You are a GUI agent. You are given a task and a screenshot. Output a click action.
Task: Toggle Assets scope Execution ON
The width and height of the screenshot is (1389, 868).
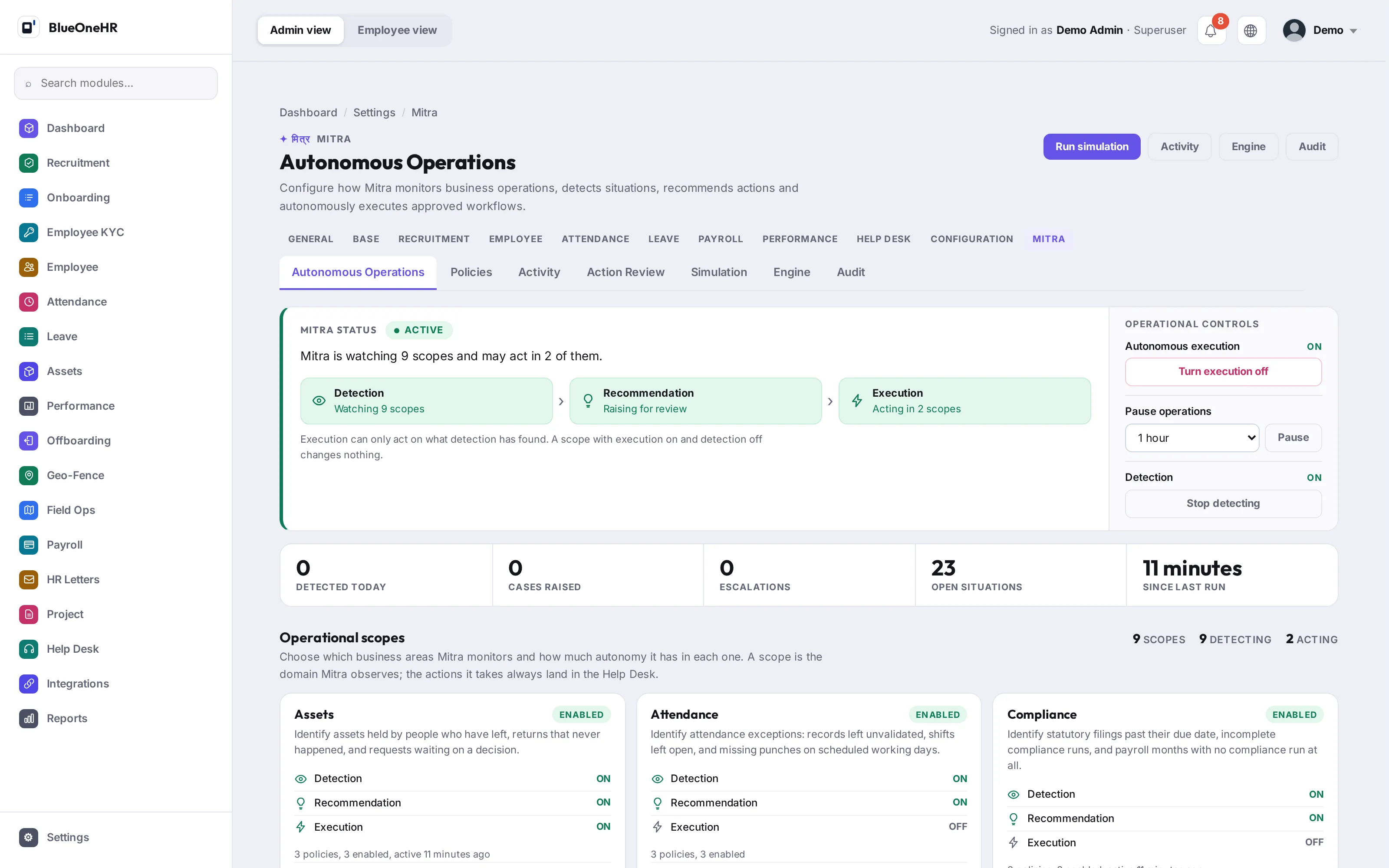point(603,826)
